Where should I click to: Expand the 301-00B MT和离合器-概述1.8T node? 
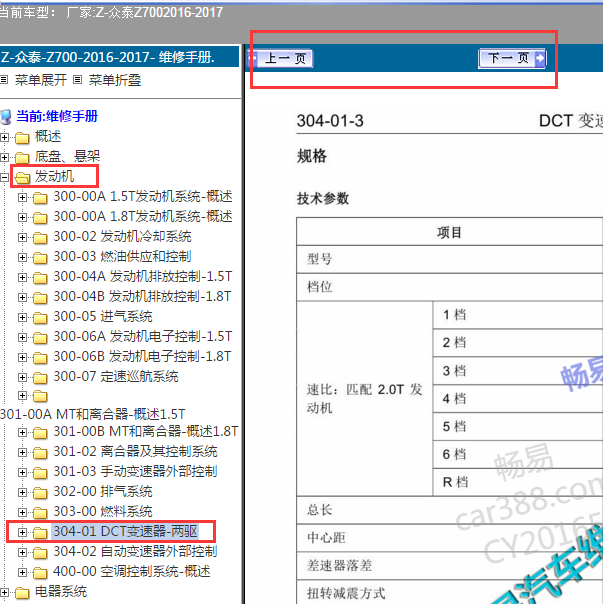coord(22,432)
